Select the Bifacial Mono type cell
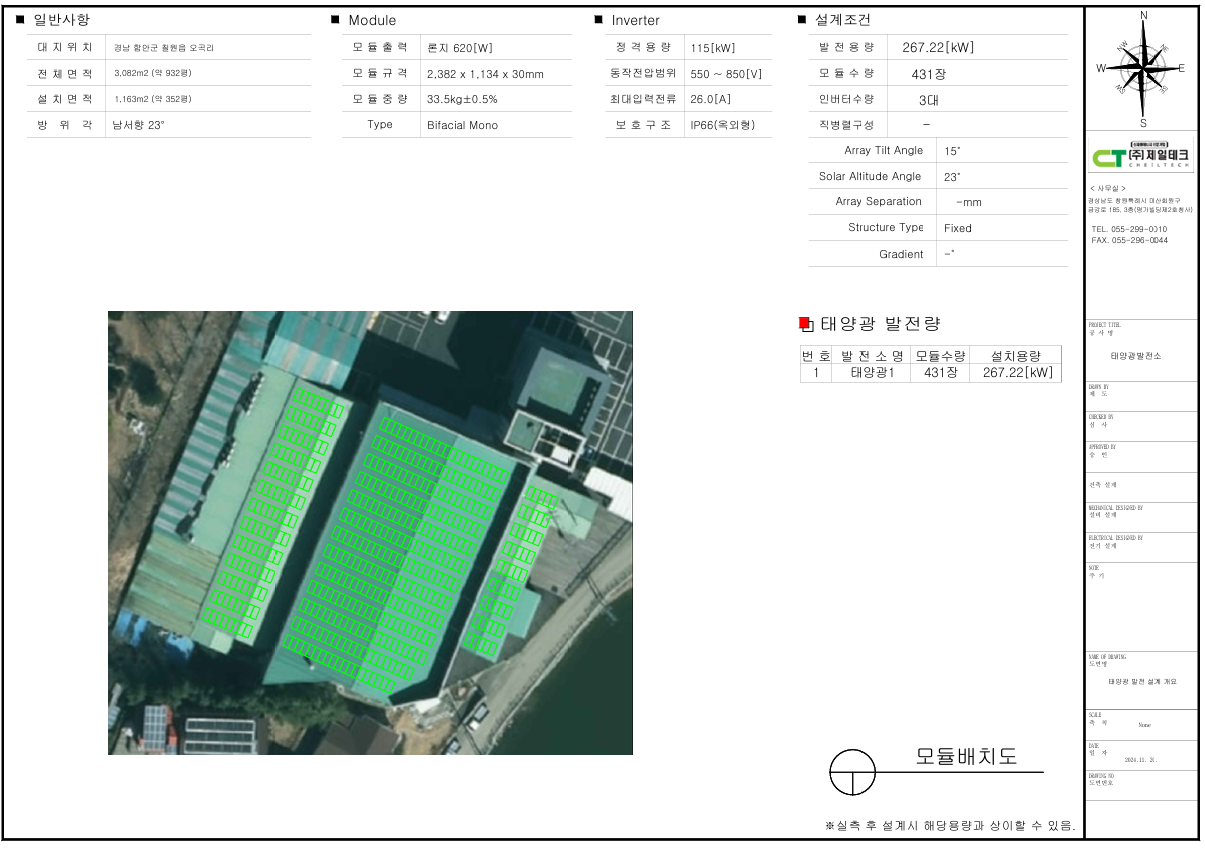This screenshot has height=851, width=1205. coord(462,125)
